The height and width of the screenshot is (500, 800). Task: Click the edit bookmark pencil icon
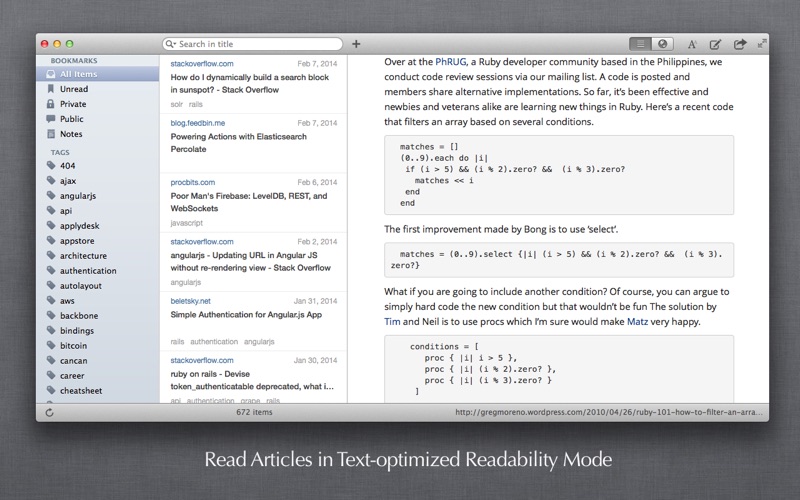tap(715, 44)
